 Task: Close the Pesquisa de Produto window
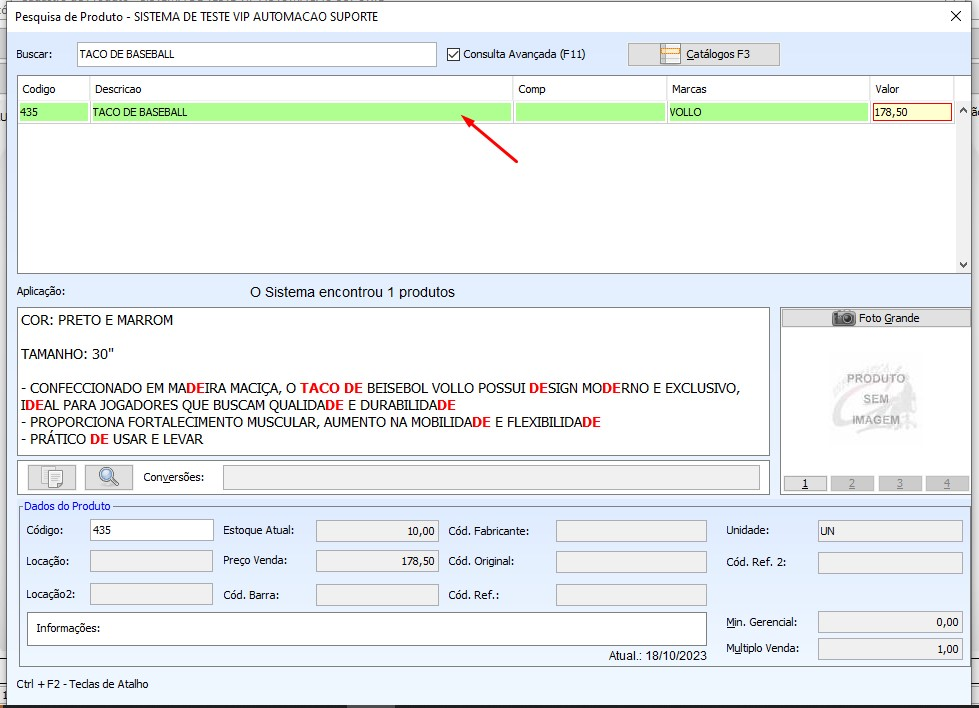pos(956,16)
